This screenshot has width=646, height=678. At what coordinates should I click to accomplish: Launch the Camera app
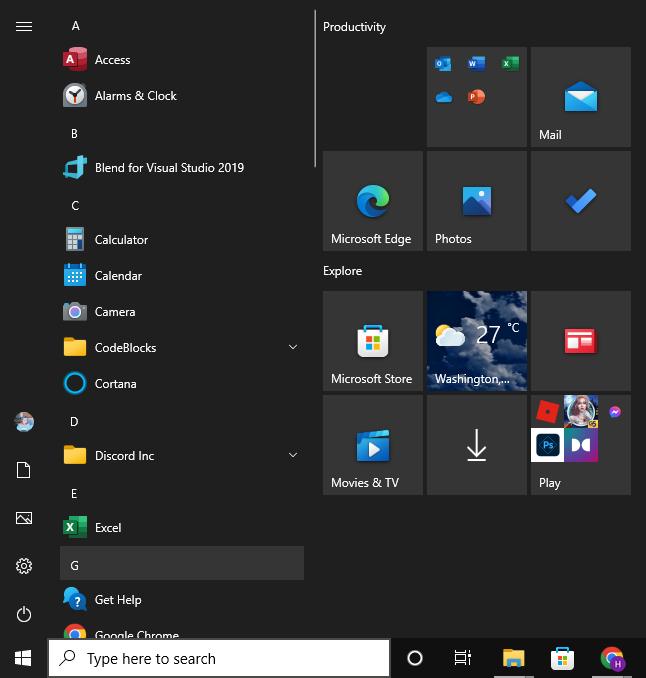182,311
